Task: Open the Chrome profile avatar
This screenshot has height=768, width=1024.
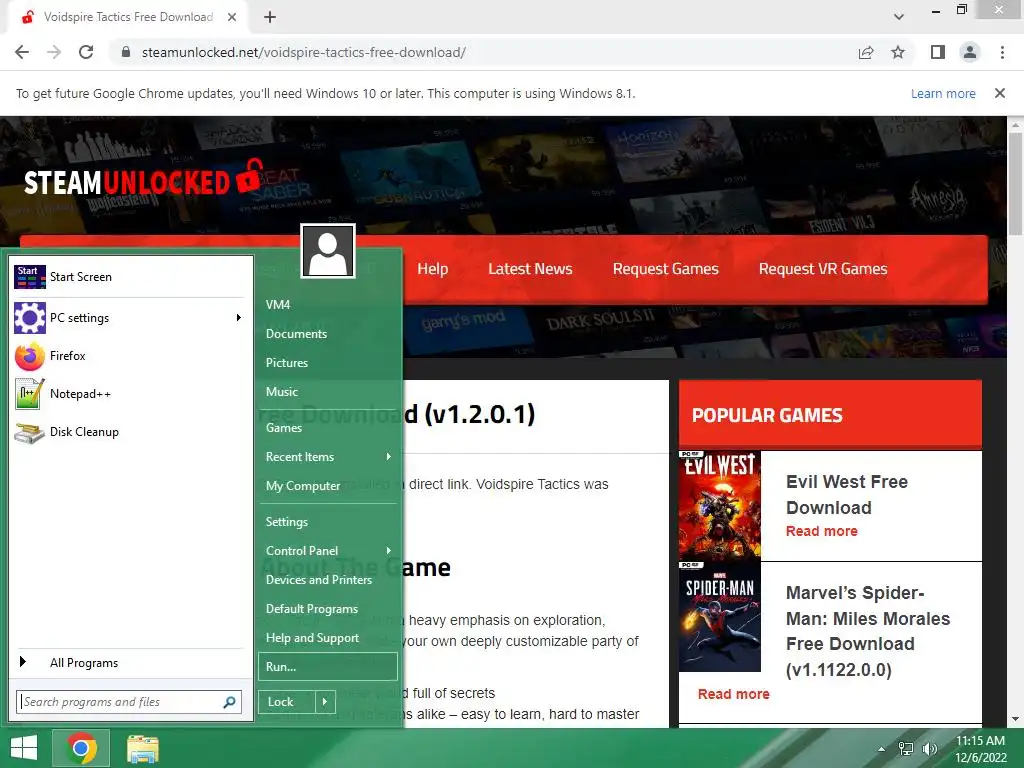Action: [x=970, y=52]
